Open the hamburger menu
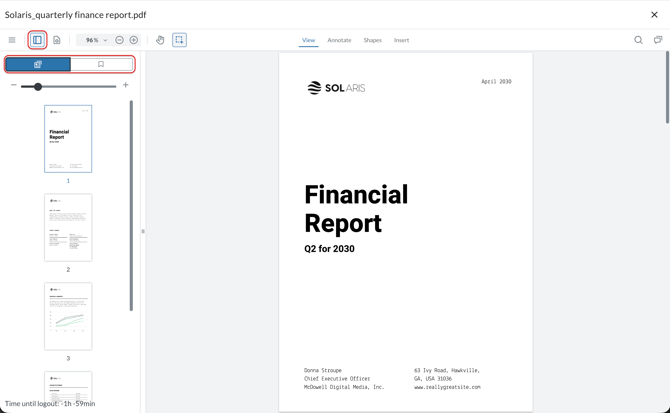This screenshot has width=670, height=413. (x=12, y=40)
